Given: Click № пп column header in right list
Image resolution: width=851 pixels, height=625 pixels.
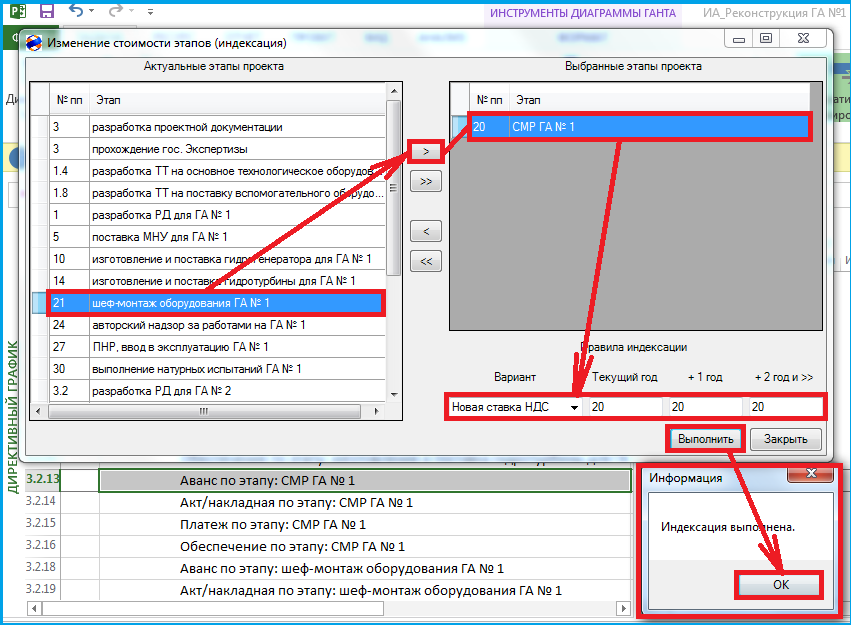Looking at the screenshot, I should pos(490,100).
